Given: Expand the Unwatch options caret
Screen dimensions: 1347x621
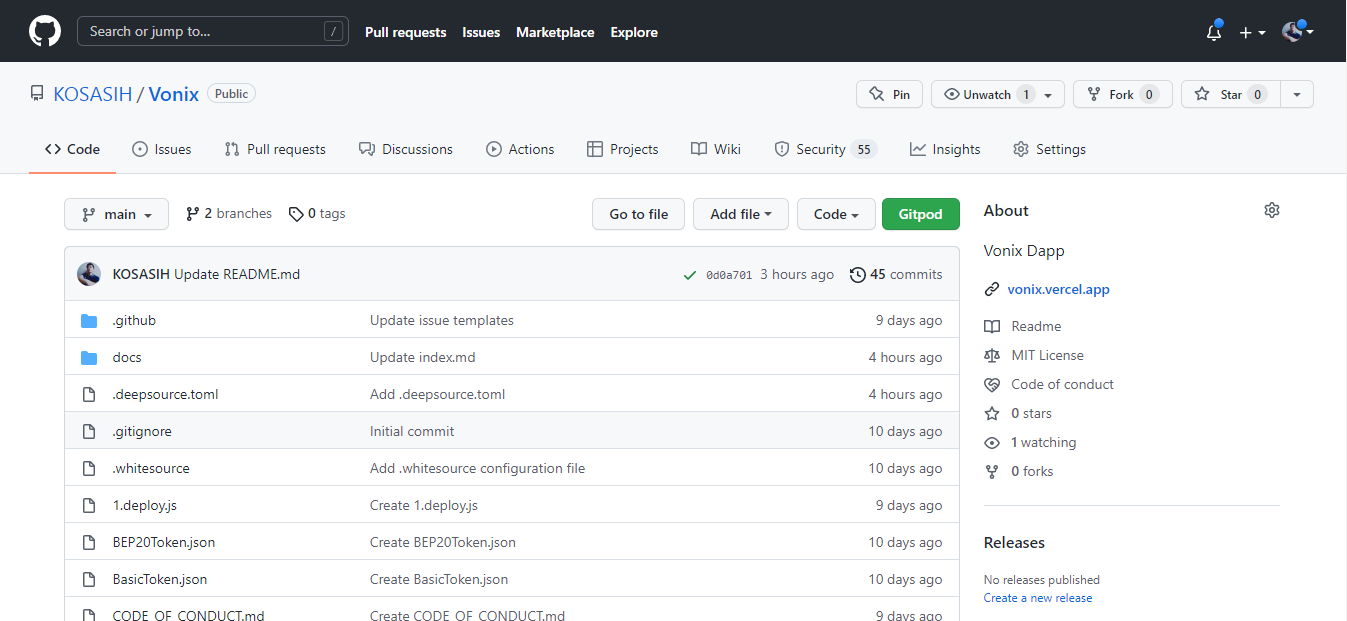Looking at the screenshot, I should [x=1048, y=95].
